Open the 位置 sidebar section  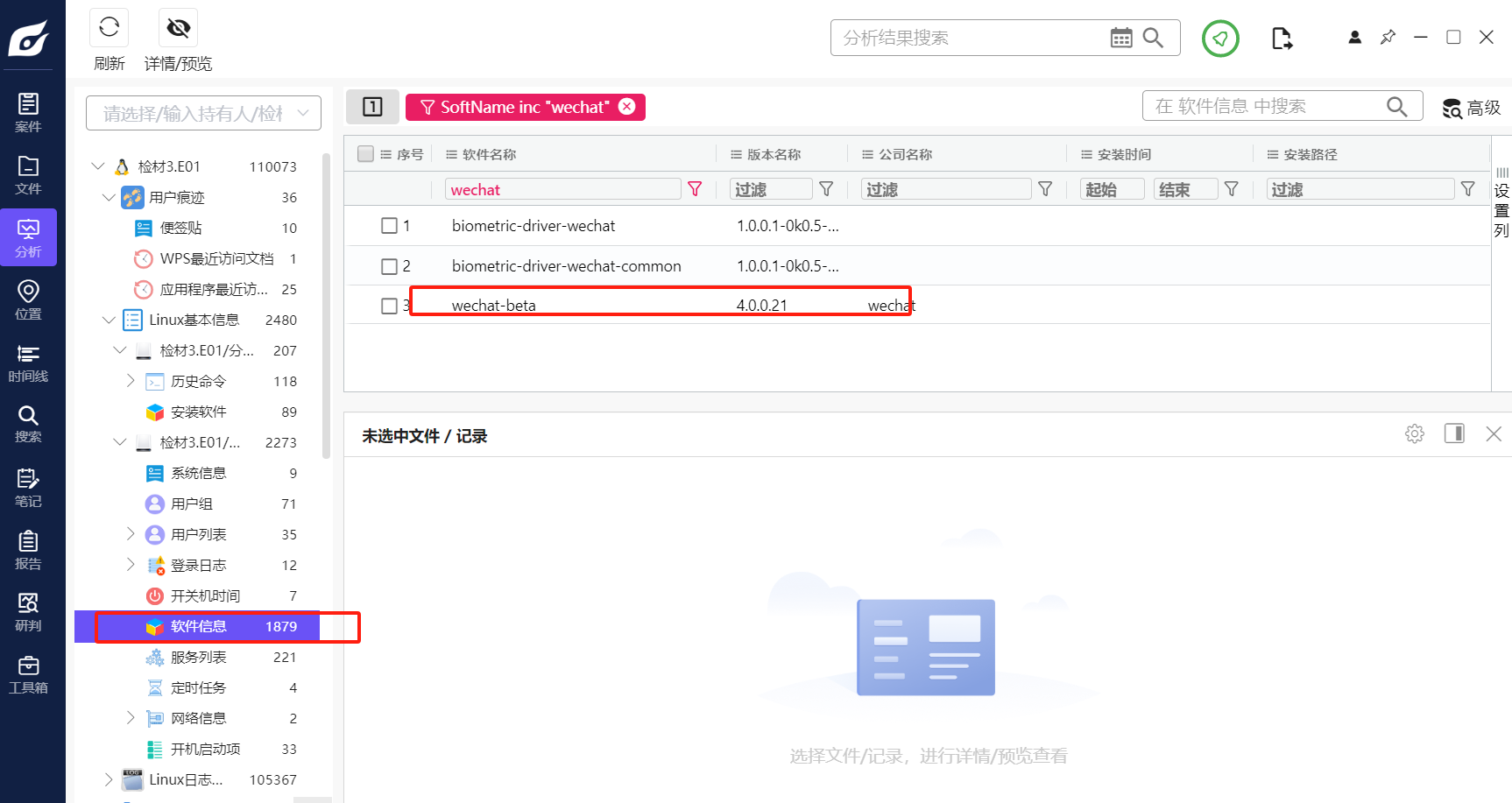click(x=28, y=299)
